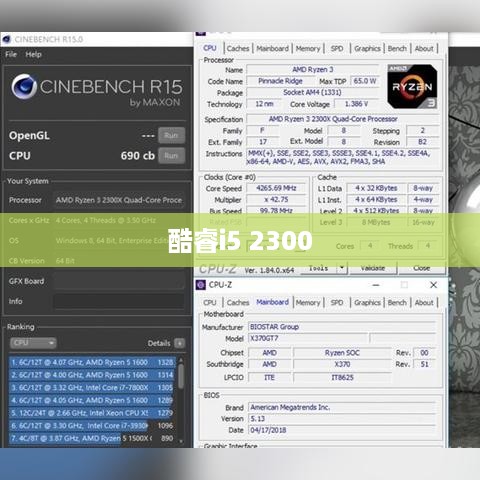
Task: Click the 690 cb CPU score
Action: pyautogui.click(x=138, y=156)
